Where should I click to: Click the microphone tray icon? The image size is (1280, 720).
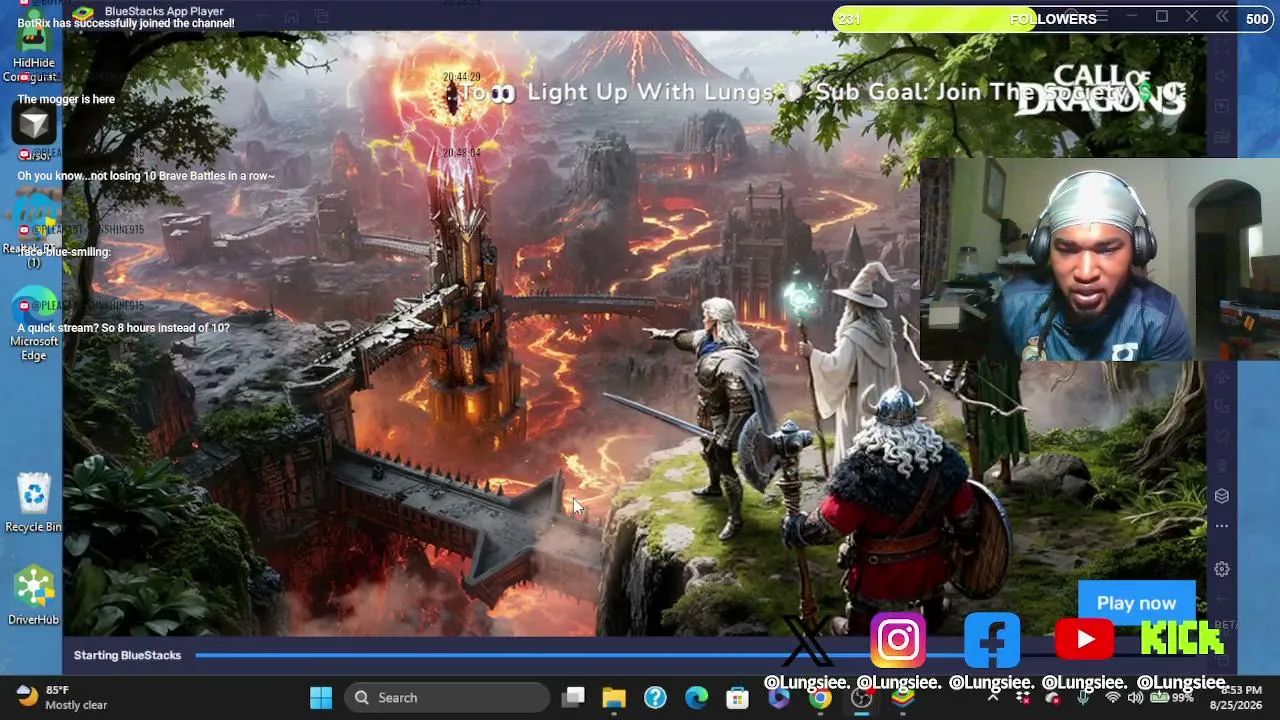pos(1082,697)
